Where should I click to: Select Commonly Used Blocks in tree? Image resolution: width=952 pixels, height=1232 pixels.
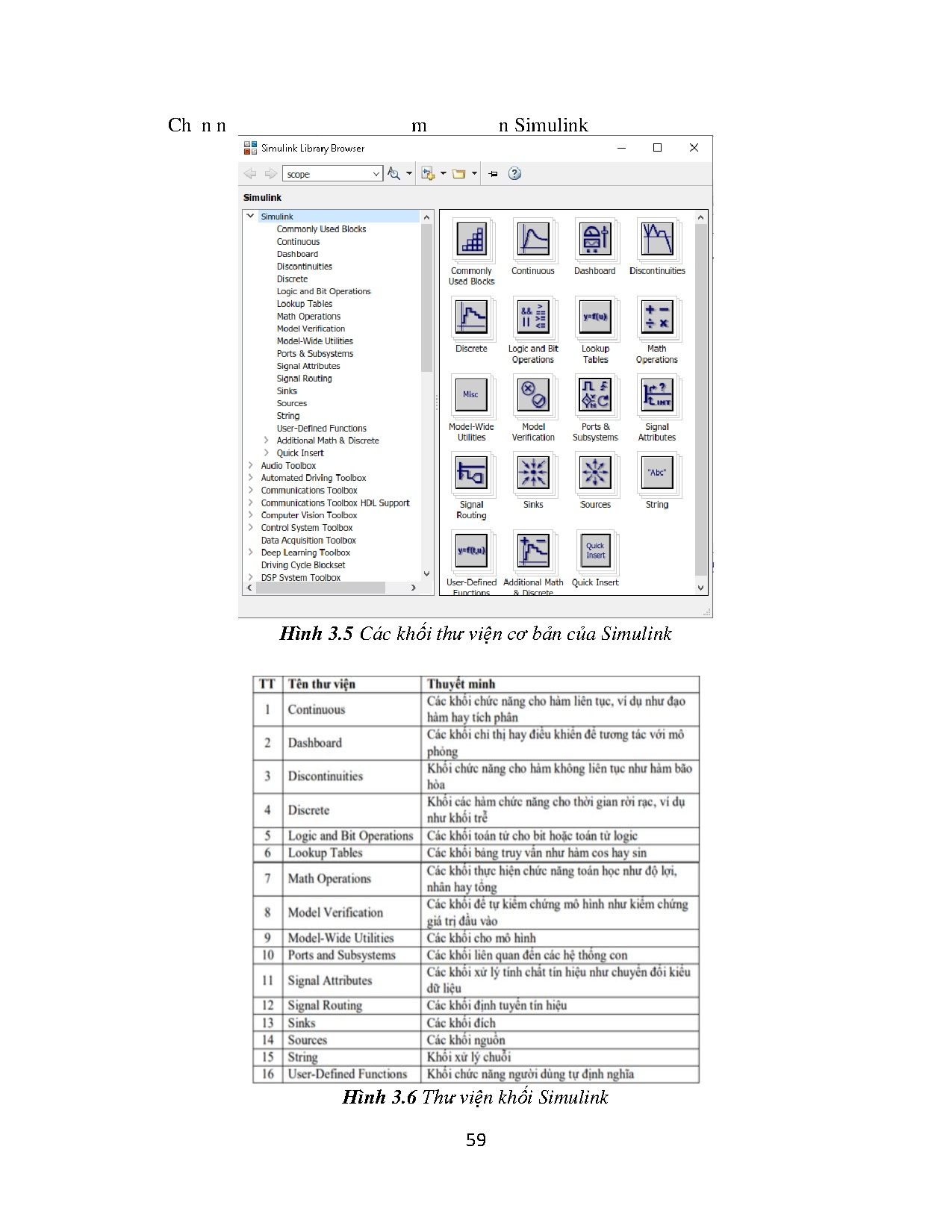click(x=321, y=229)
